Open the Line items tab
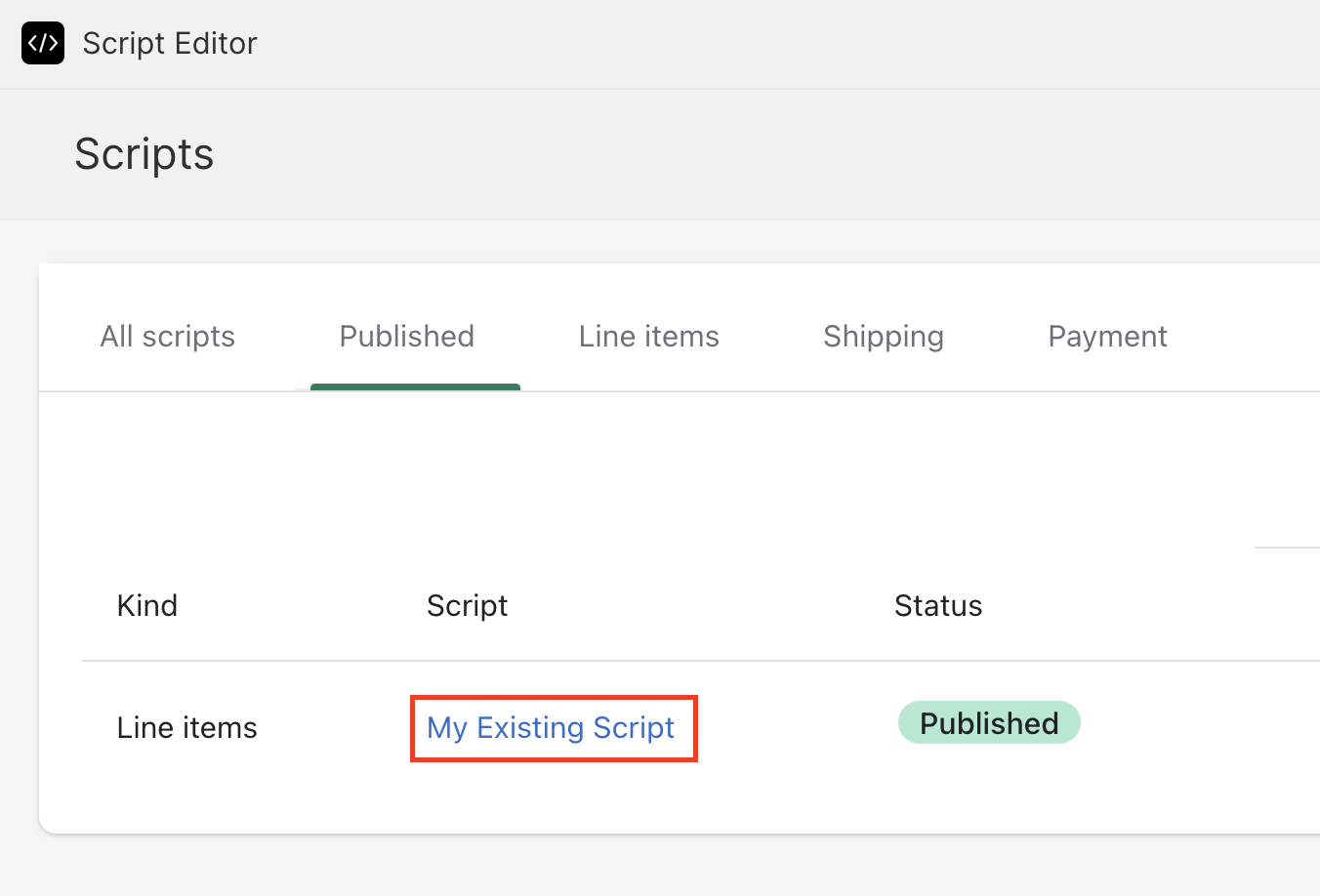 [x=648, y=337]
